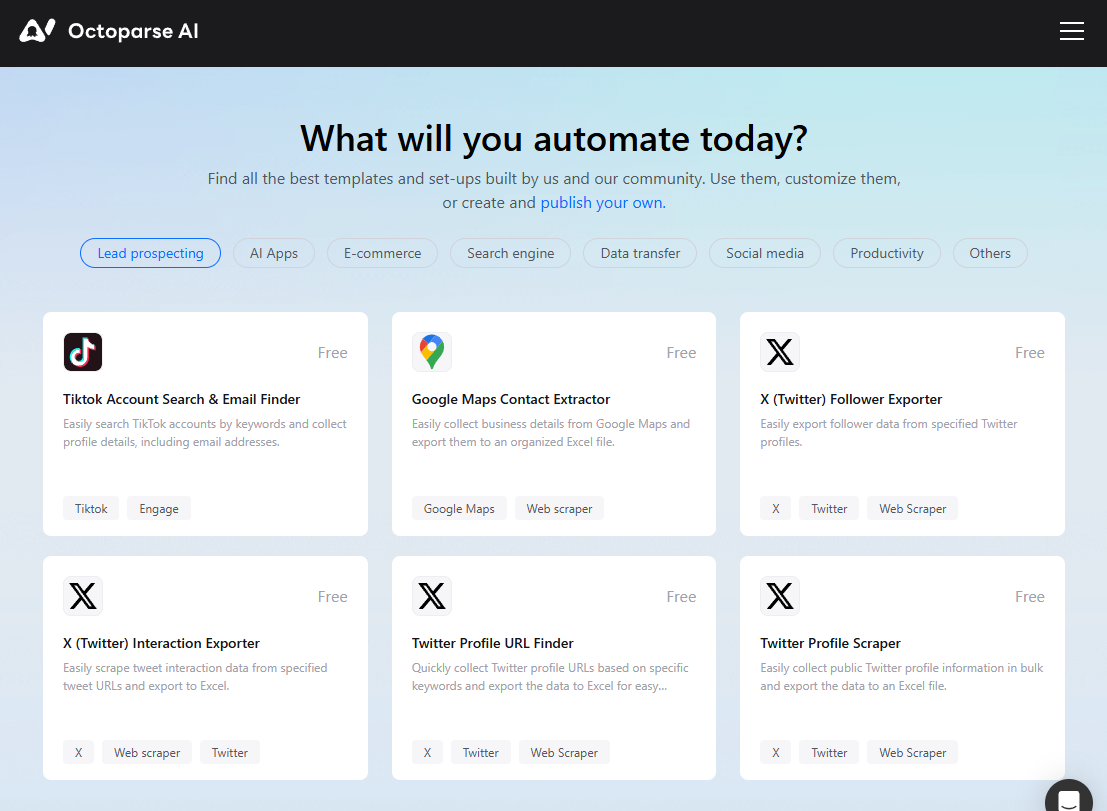Click the TikTok app icon
The height and width of the screenshot is (811, 1107).
(83, 352)
